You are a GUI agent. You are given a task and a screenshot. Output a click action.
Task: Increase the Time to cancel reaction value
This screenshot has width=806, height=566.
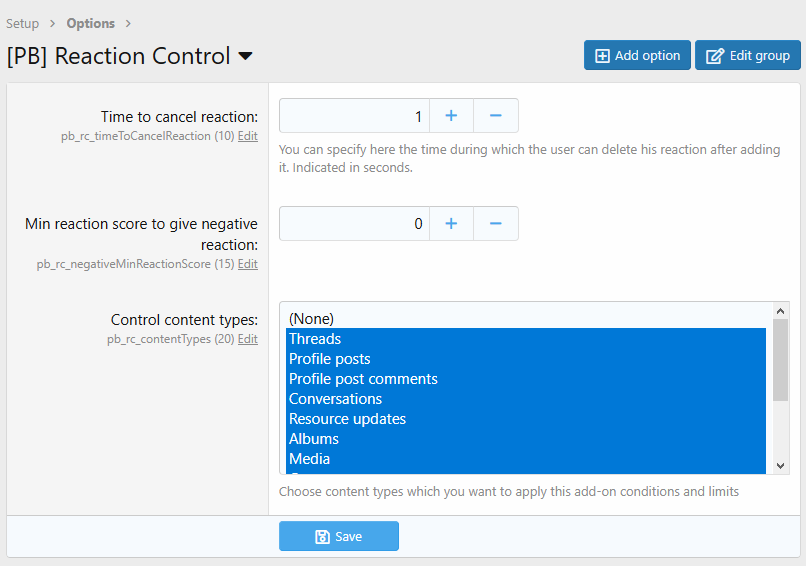point(451,116)
